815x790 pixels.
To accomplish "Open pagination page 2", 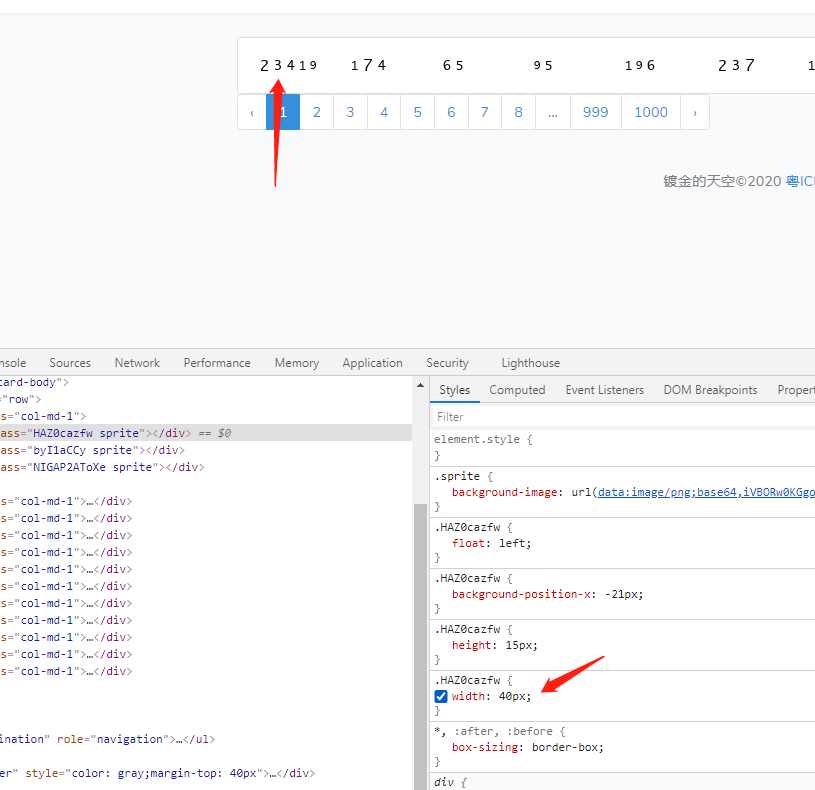I will [317, 112].
